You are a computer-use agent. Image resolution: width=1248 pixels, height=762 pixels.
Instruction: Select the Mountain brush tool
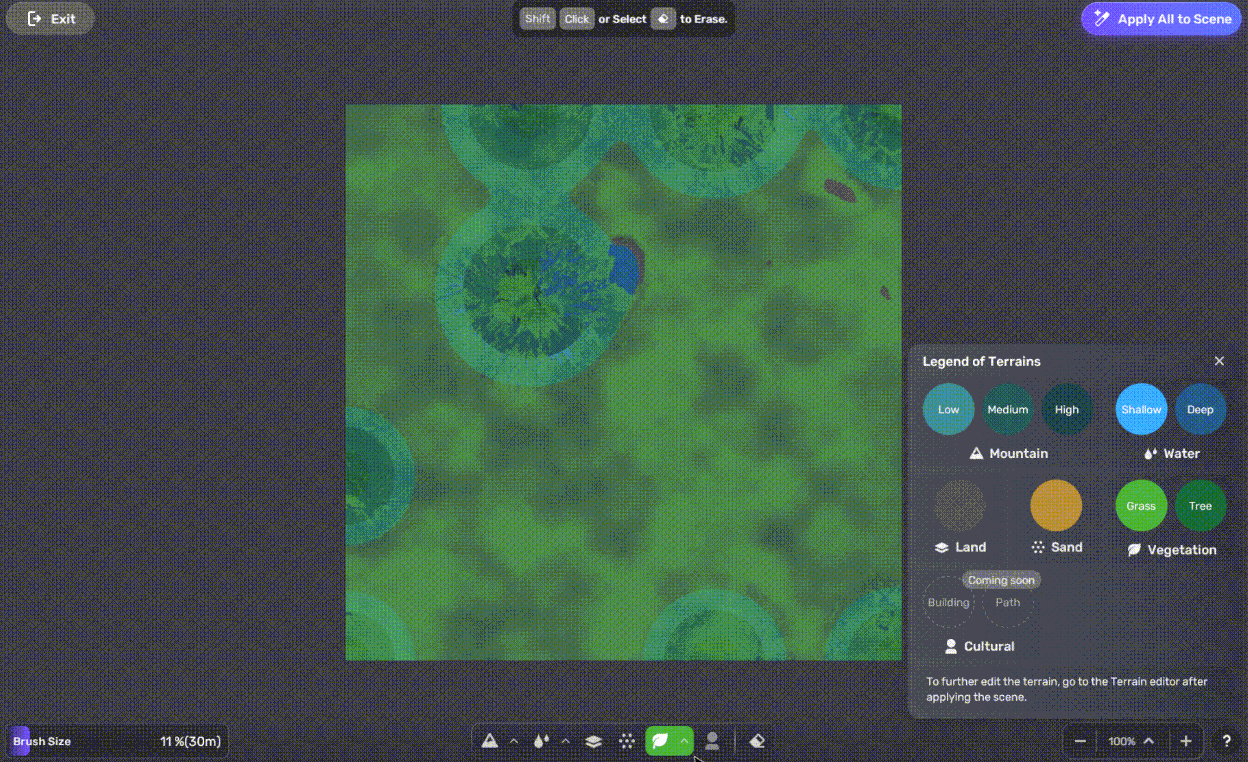point(489,741)
